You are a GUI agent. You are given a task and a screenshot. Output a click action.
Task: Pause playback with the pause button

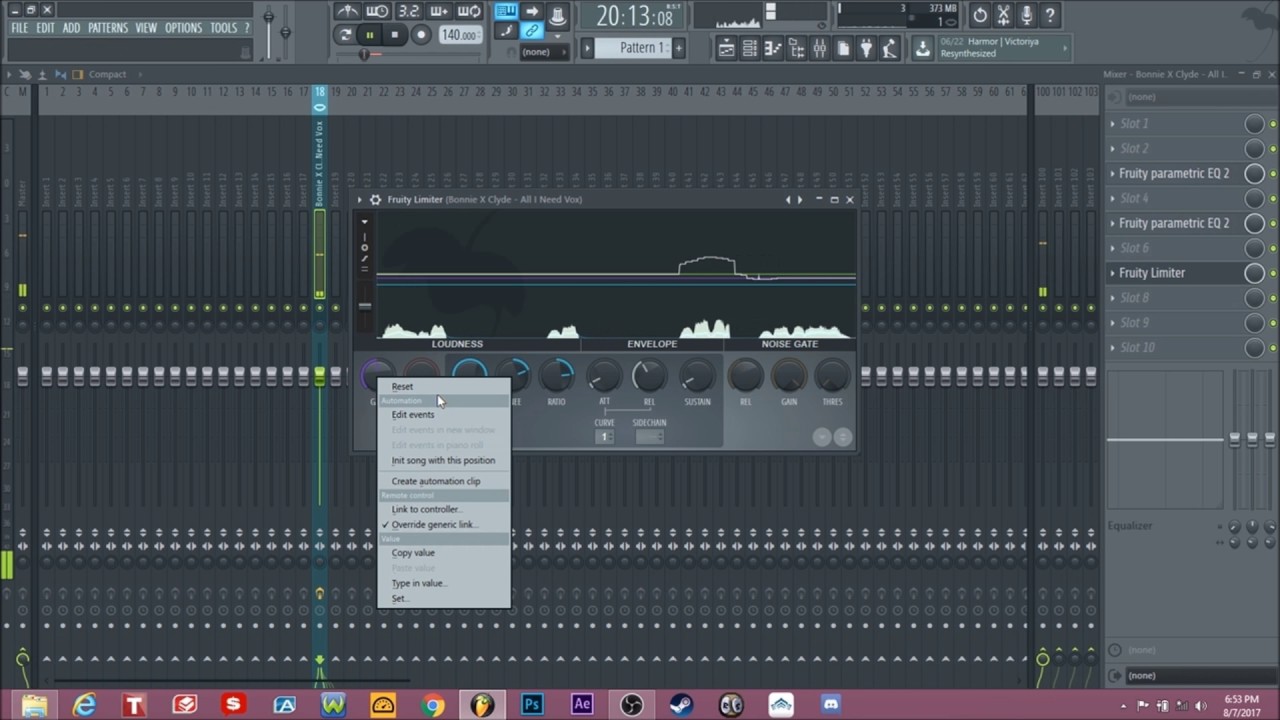click(369, 35)
